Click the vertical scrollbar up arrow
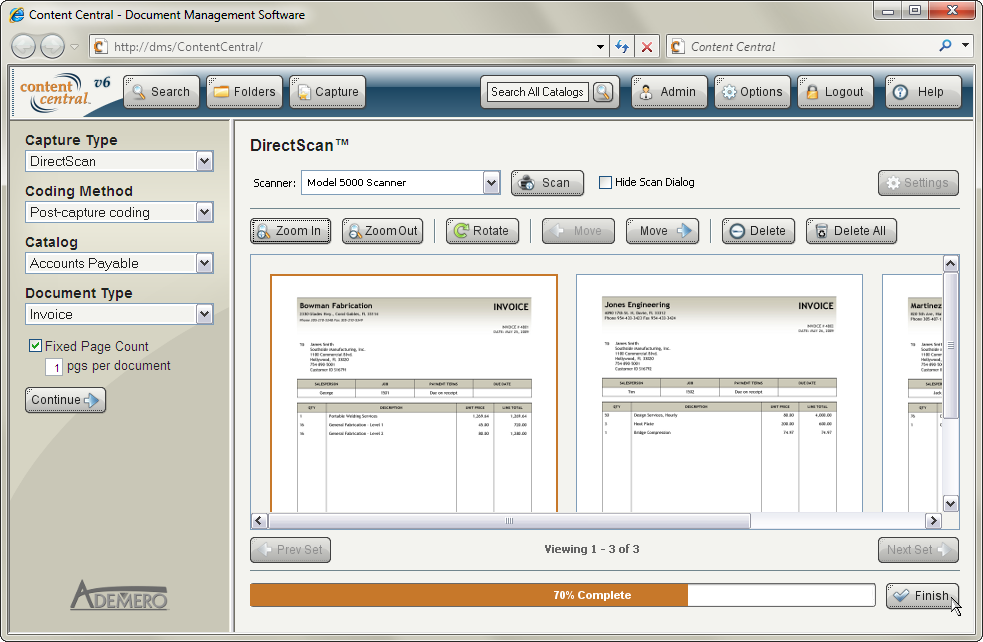The width and height of the screenshot is (983, 642). pos(950,263)
